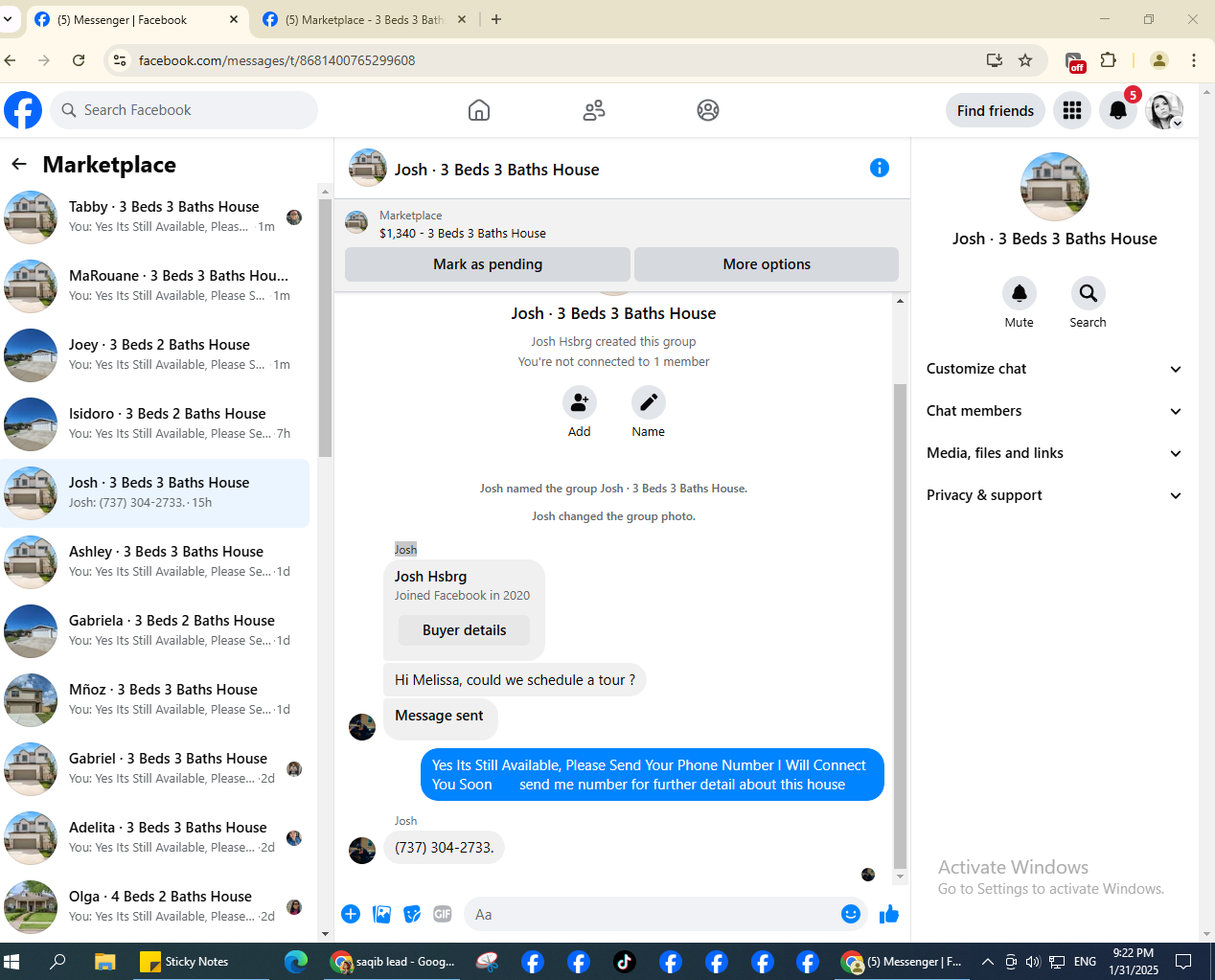
Task: Open Ashley 3 Beds 3 Baths conversation
Action: (155, 561)
